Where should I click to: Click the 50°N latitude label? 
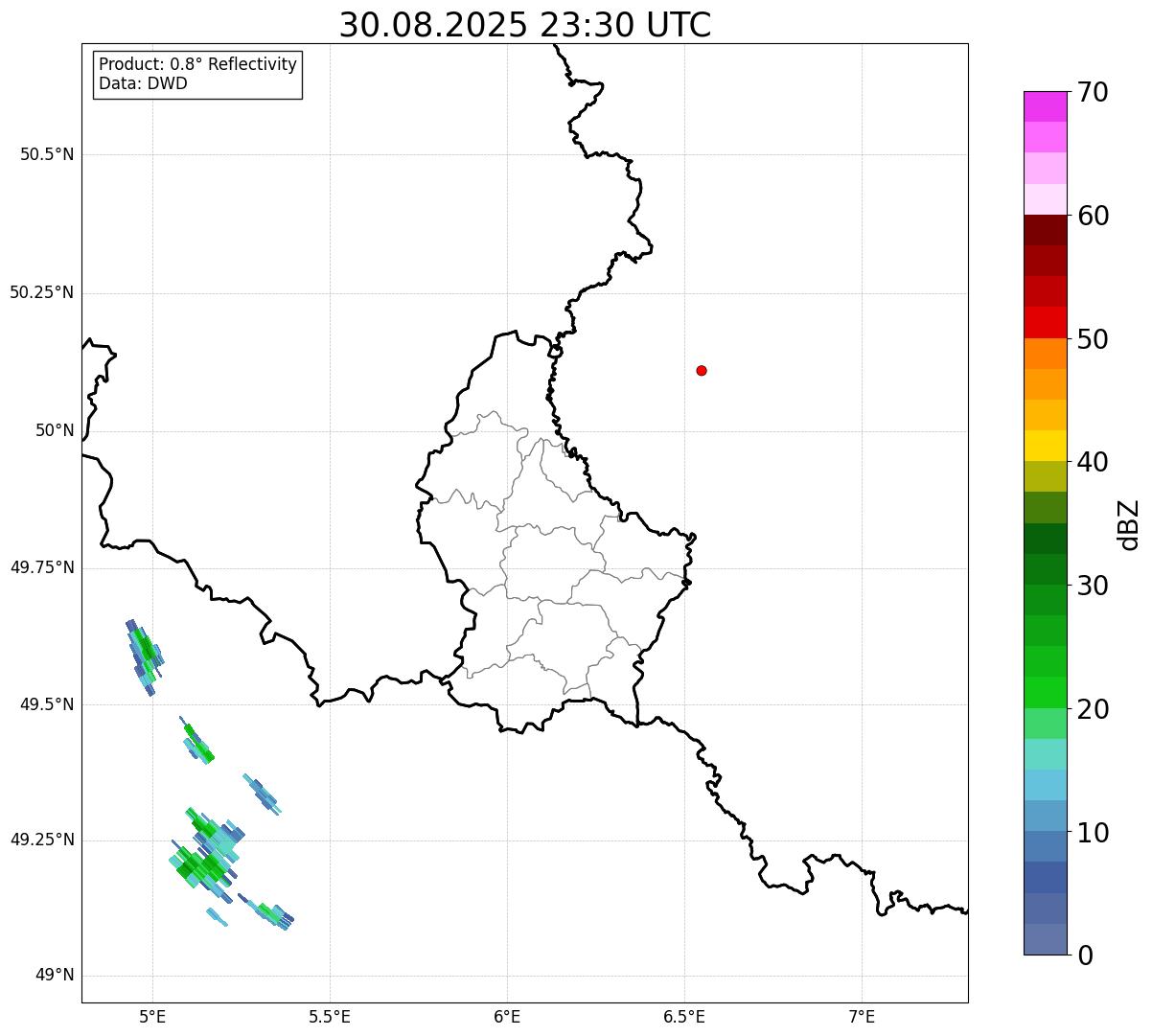tap(55, 430)
